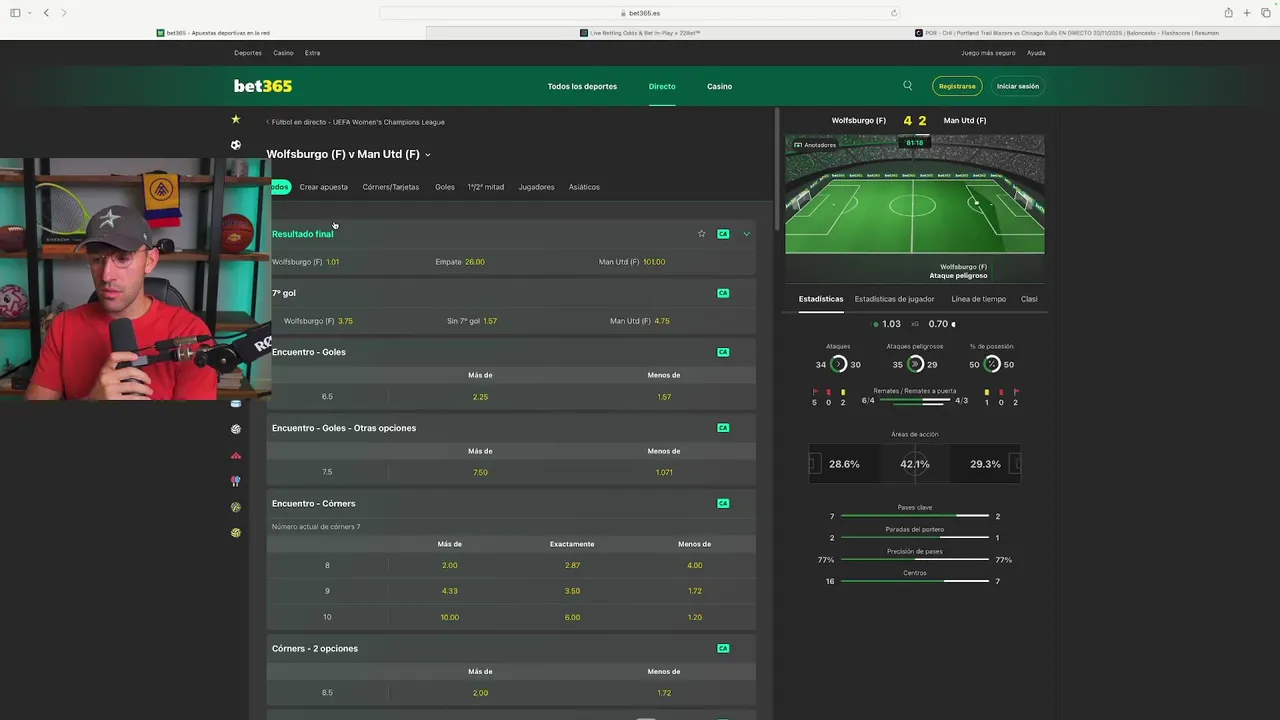This screenshot has height=720, width=1280.
Task: Switch to Crear apuesta tab
Action: 324,187
